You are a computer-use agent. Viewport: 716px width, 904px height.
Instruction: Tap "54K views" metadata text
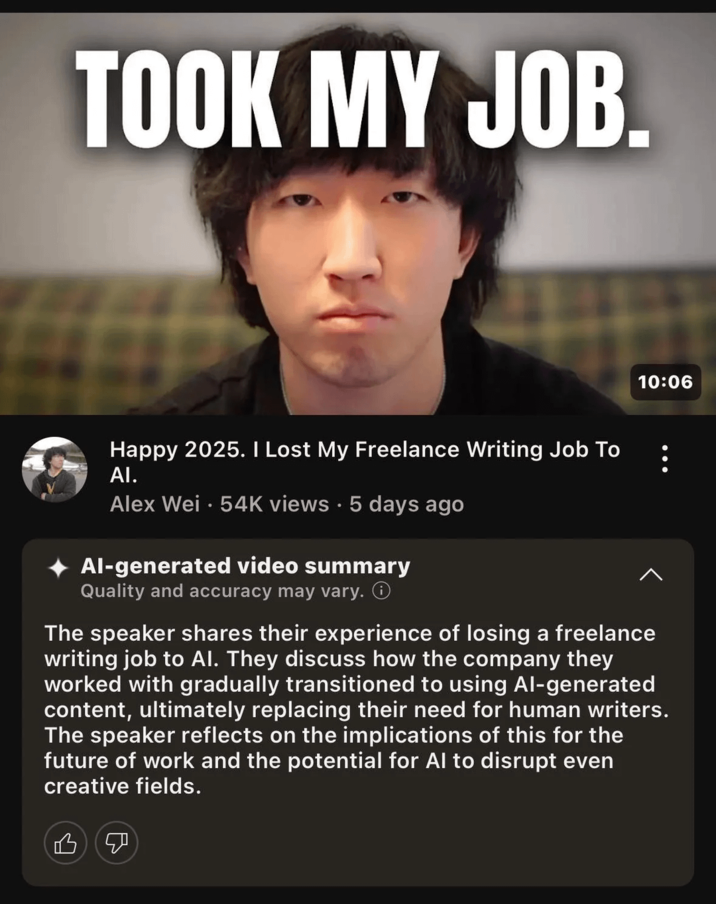(274, 504)
